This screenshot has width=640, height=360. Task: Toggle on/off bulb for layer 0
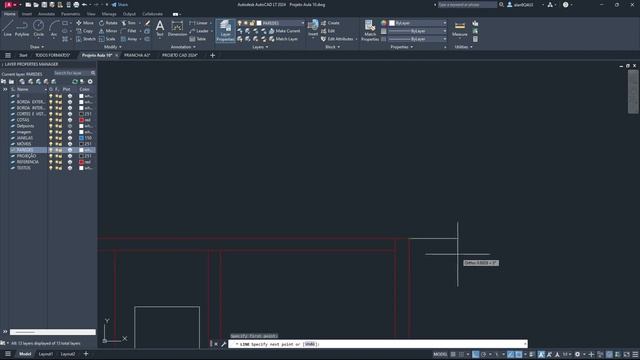tap(51, 96)
